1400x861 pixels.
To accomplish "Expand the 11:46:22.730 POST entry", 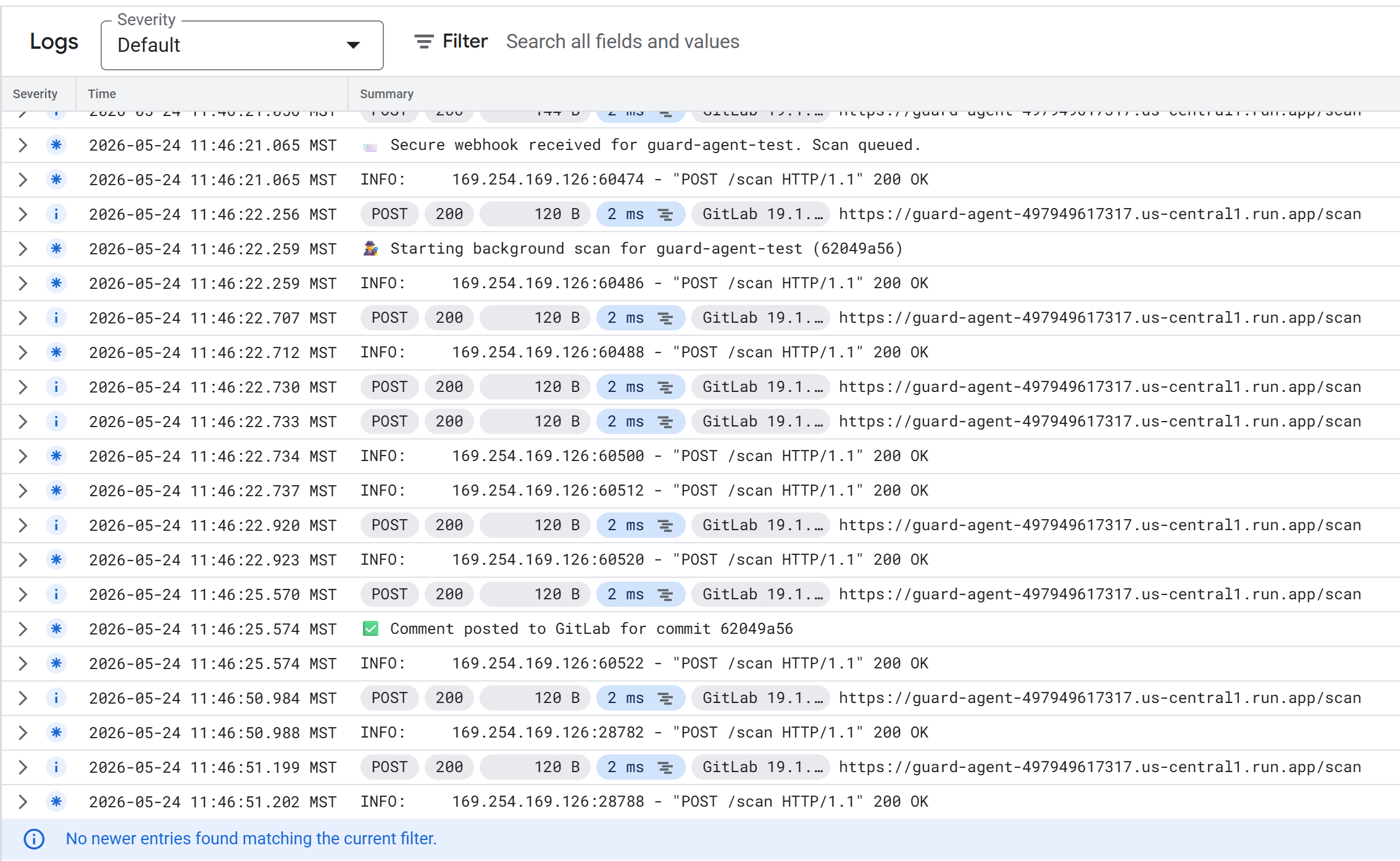I will (x=23, y=387).
